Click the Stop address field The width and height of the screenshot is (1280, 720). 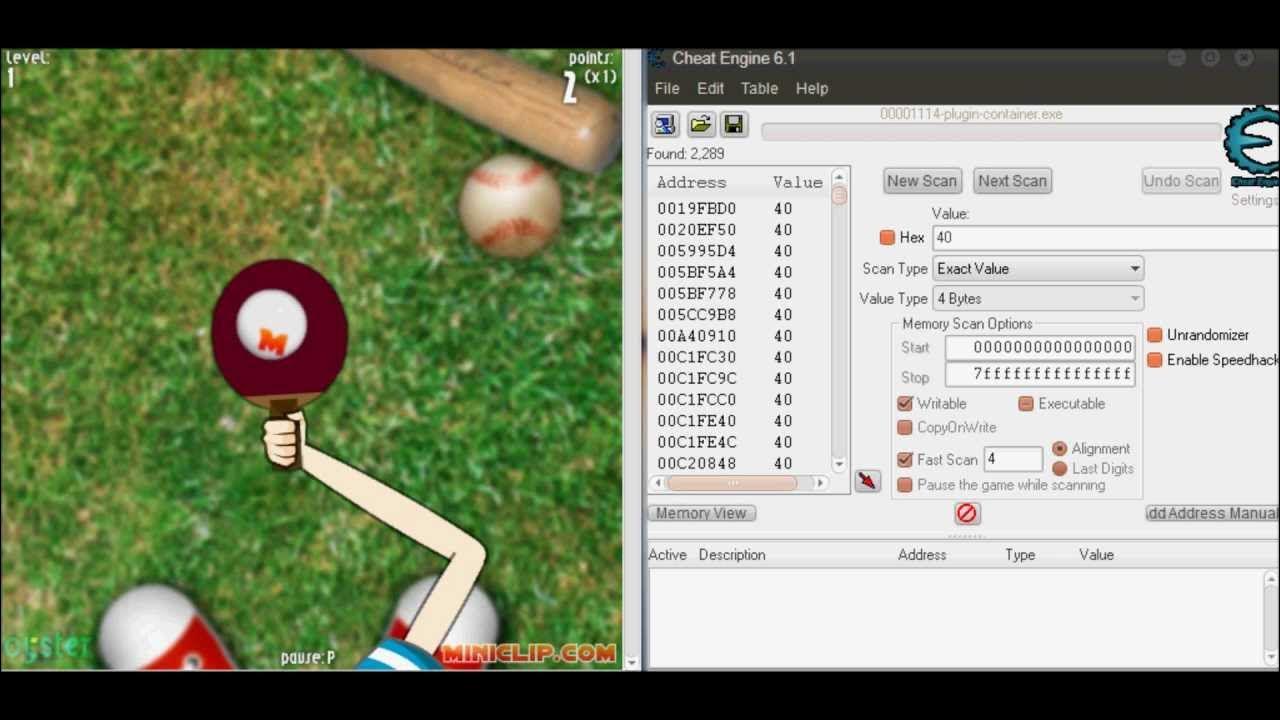click(x=1040, y=374)
